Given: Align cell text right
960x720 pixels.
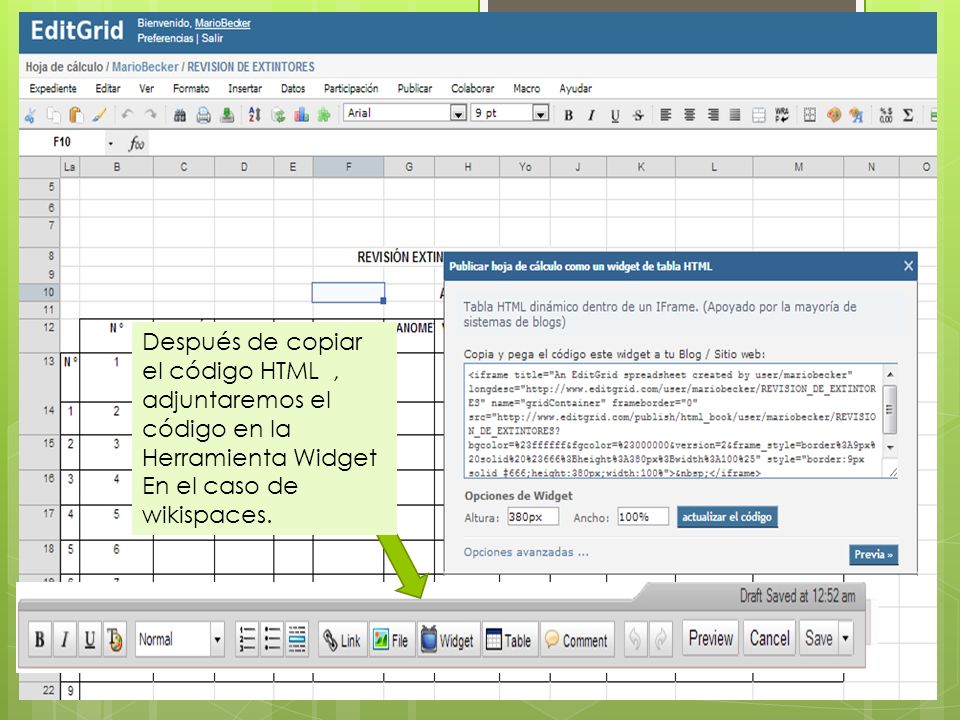Looking at the screenshot, I should click(x=713, y=114).
